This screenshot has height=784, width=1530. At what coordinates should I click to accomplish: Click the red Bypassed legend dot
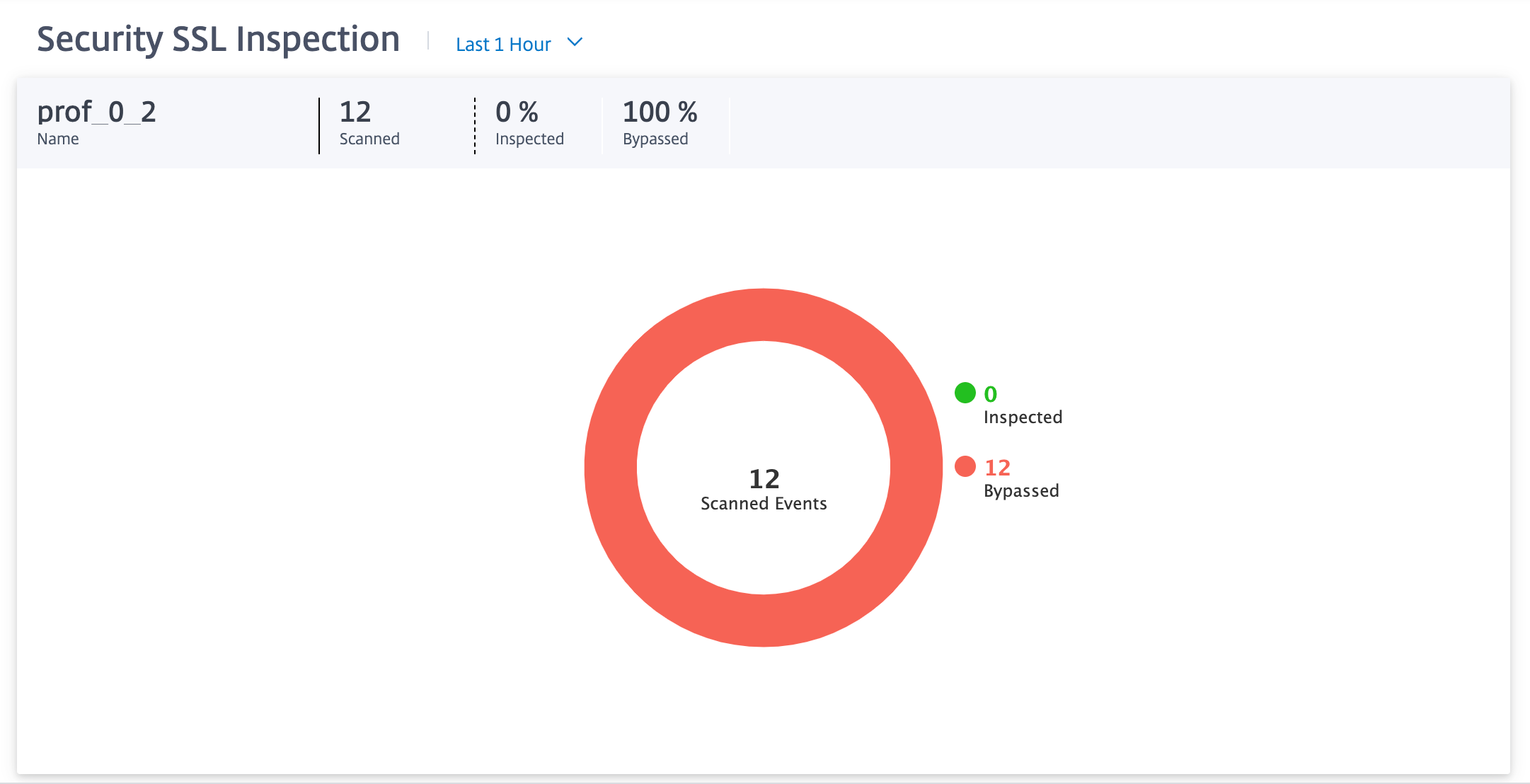[x=965, y=466]
